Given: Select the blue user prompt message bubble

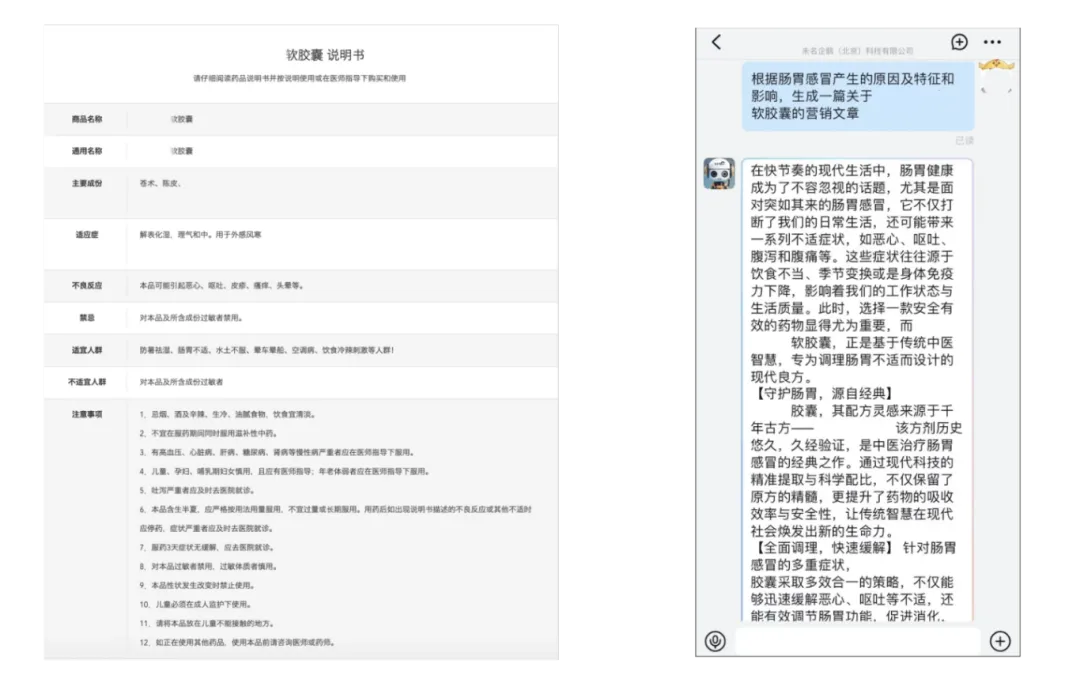Looking at the screenshot, I should point(858,96).
